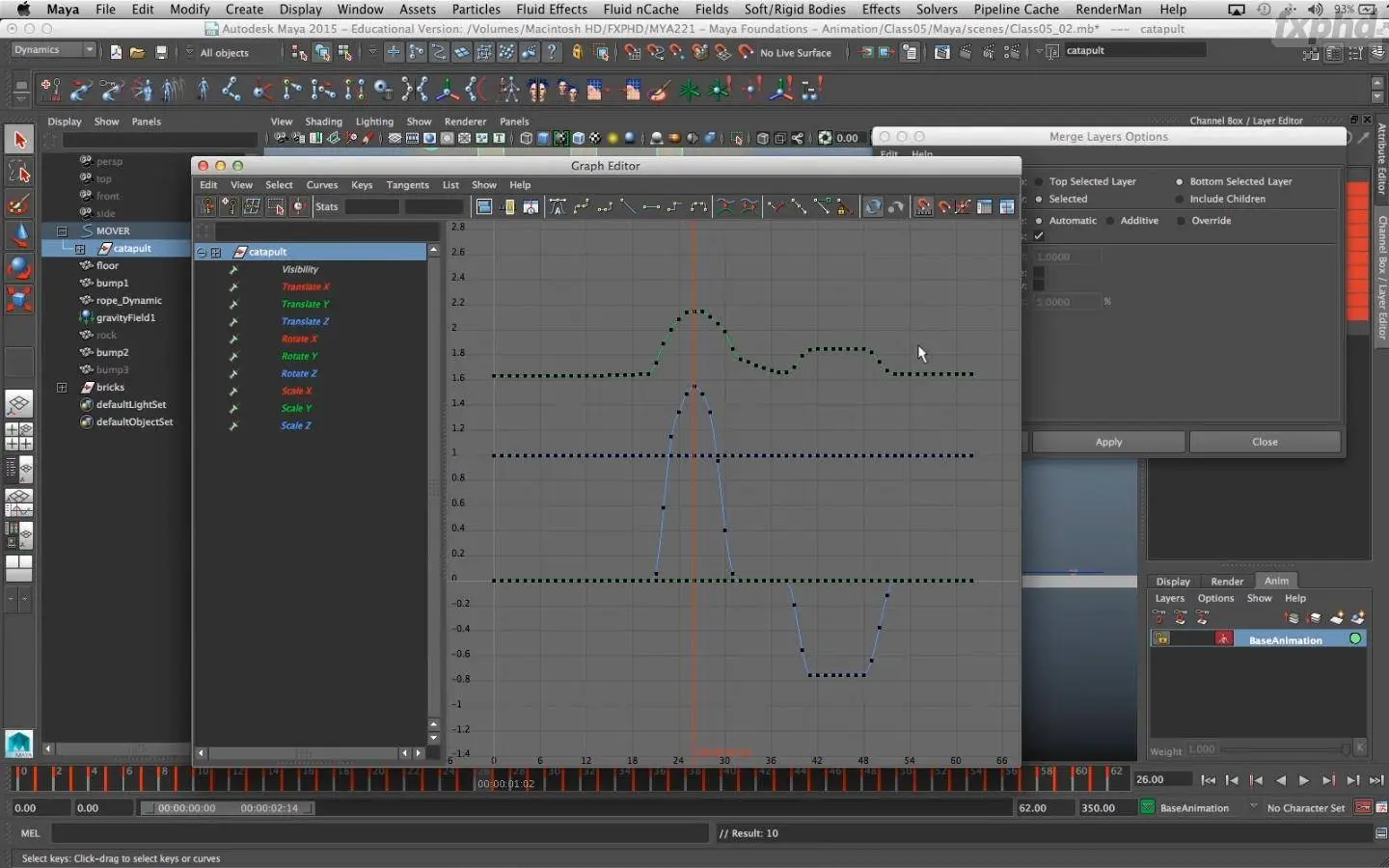Click the Move Selection Up icon in Anim layers
Viewport: 1389px width, 868px height.
[x=1292, y=618]
